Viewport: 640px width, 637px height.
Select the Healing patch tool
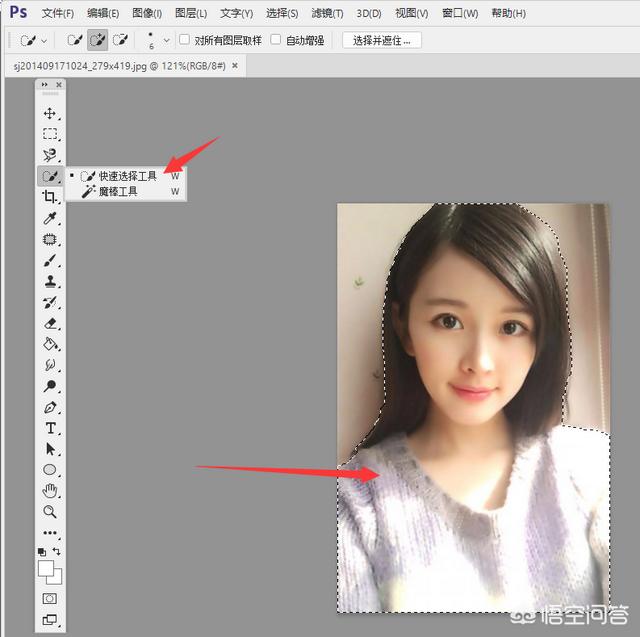(50, 239)
